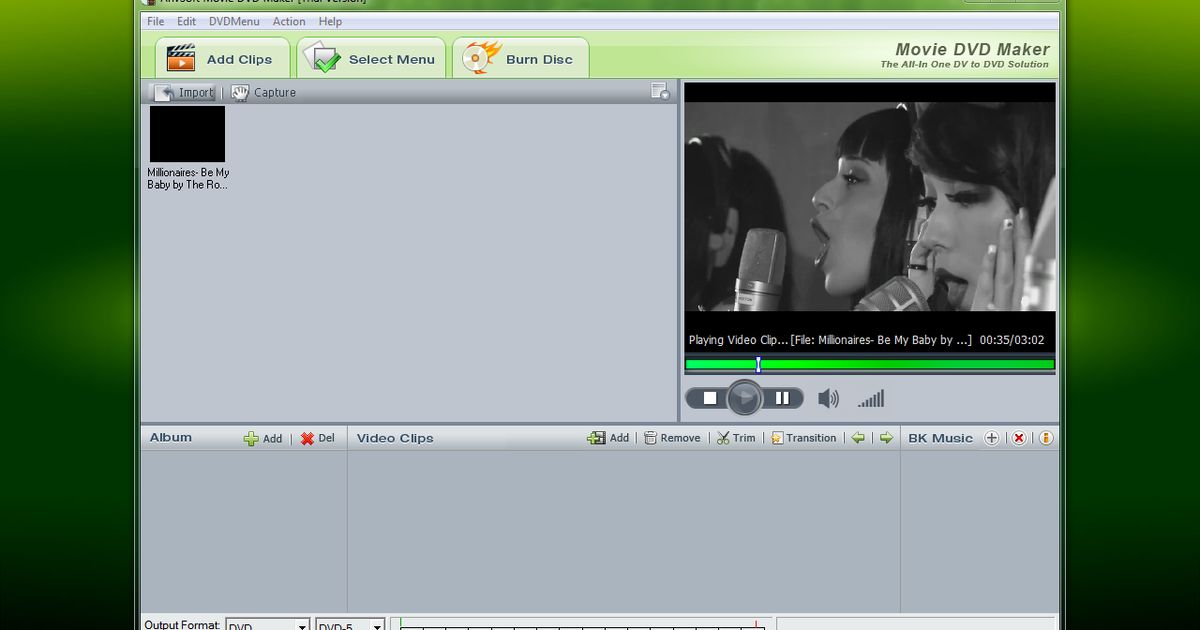
Task: Select the Capture tool
Action: (265, 92)
